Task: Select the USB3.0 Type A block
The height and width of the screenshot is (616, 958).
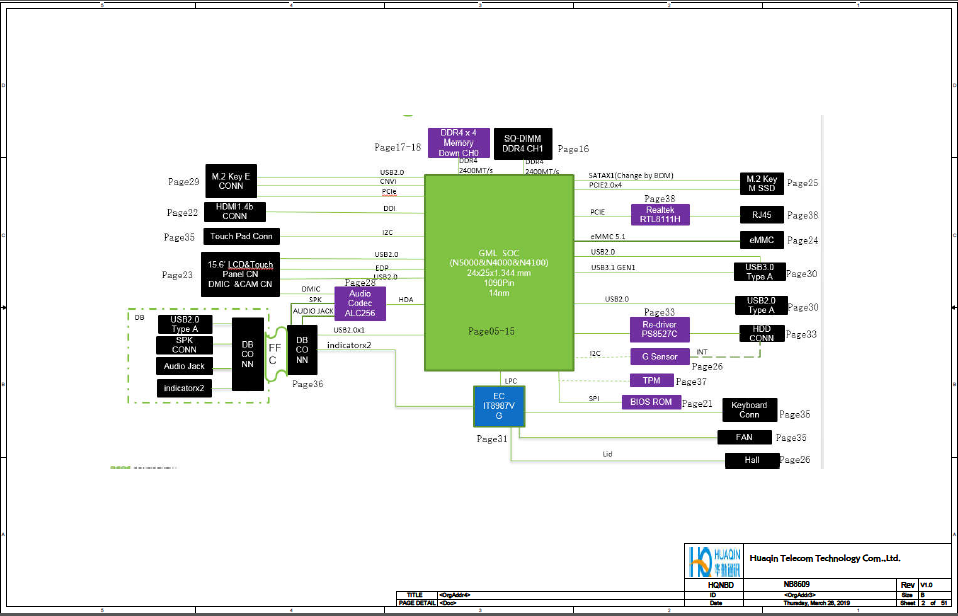Action: point(760,272)
